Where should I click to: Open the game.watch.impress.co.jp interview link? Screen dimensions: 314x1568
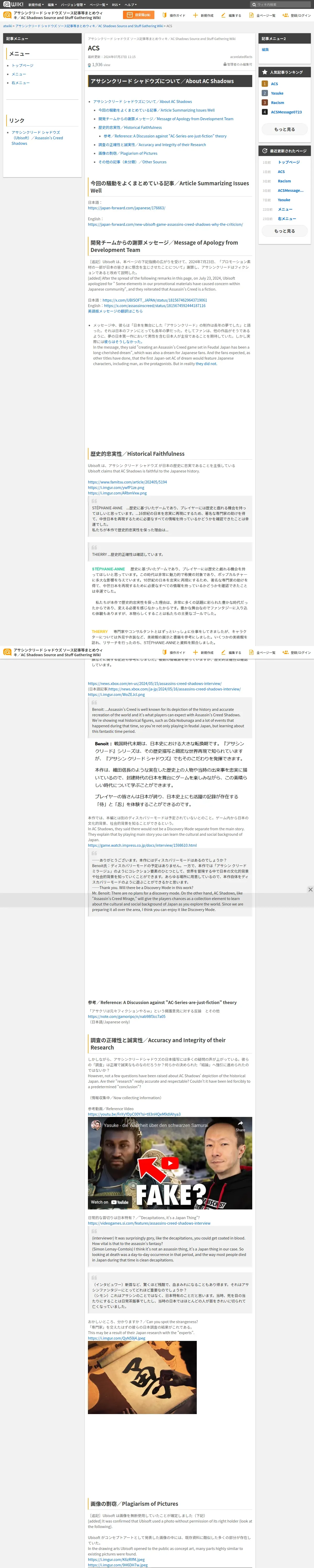tap(142, 845)
